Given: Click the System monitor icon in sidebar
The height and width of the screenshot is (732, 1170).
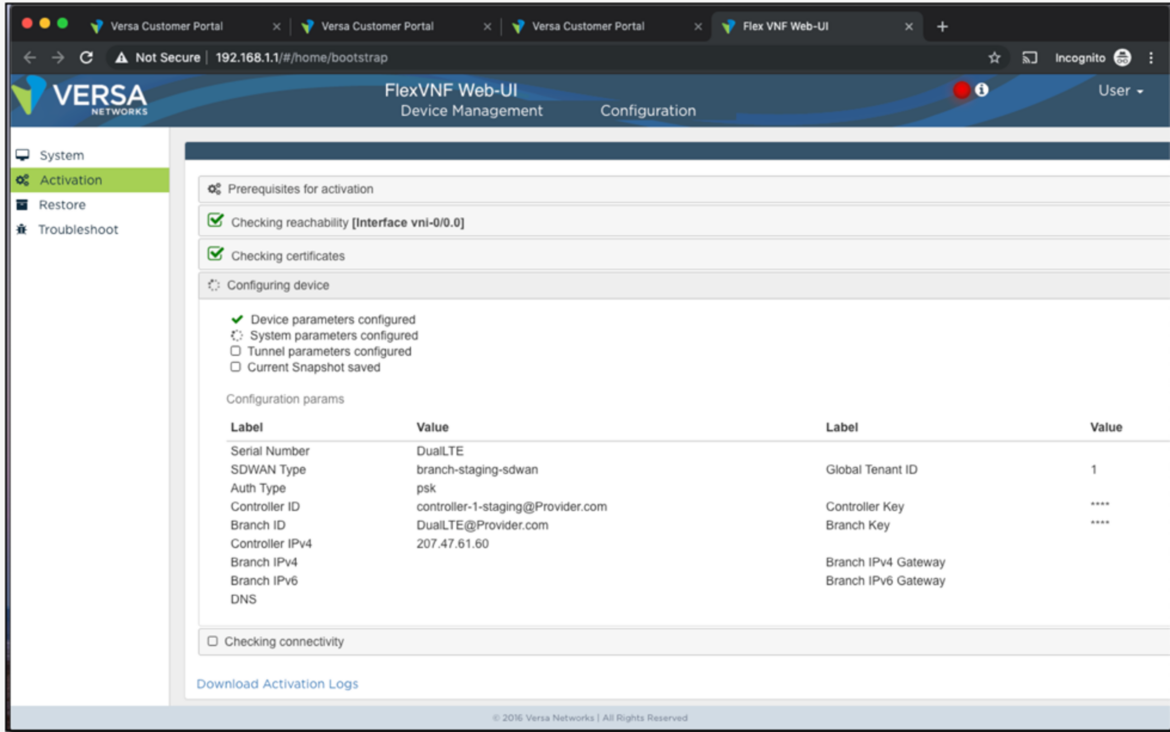Looking at the screenshot, I should coord(22,155).
